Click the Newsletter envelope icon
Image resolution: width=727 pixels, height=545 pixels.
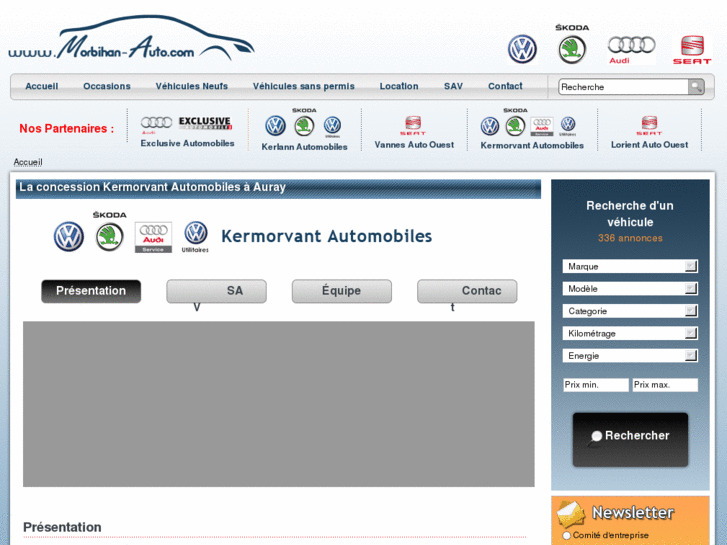coord(571,514)
